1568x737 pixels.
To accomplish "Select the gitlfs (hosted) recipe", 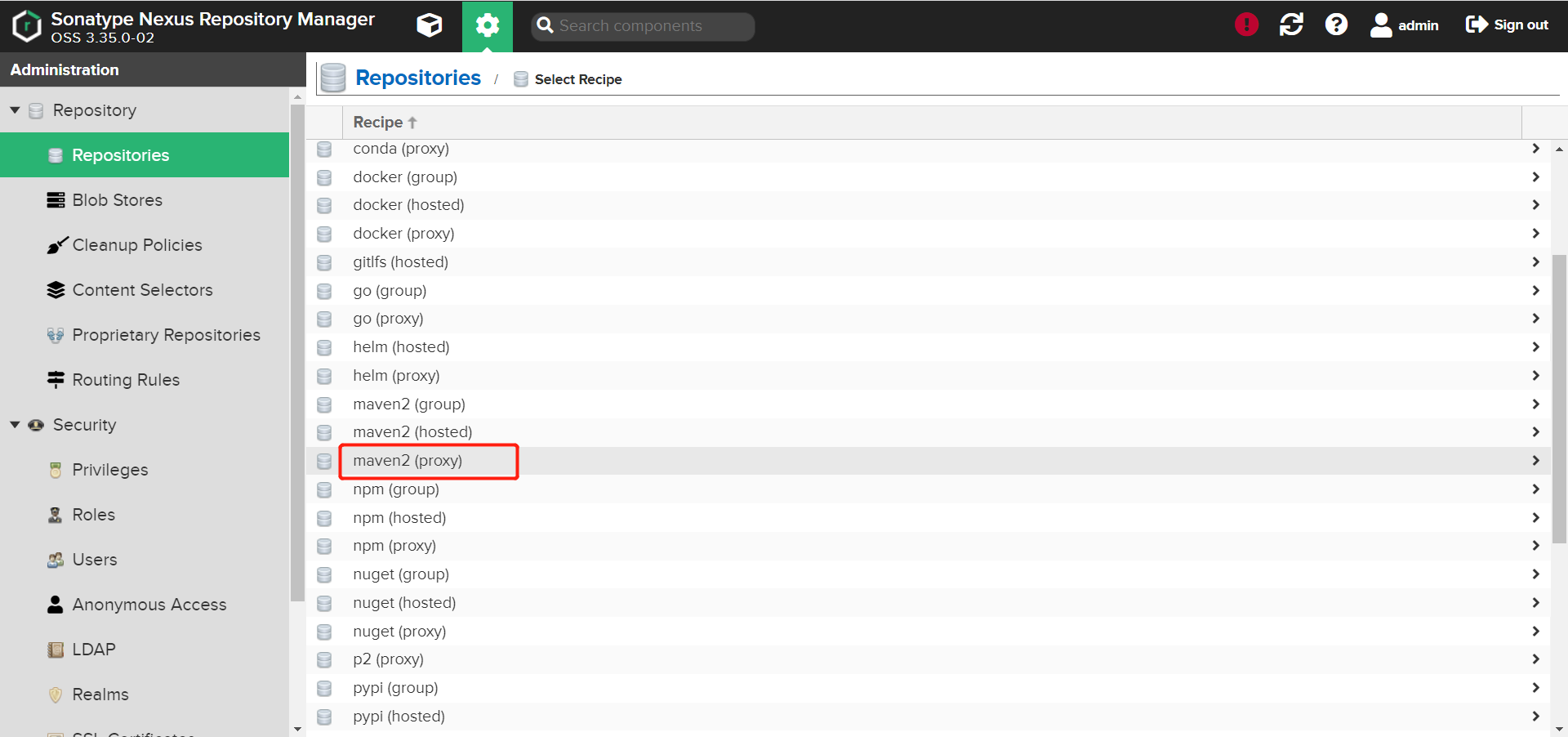I will tap(930, 262).
